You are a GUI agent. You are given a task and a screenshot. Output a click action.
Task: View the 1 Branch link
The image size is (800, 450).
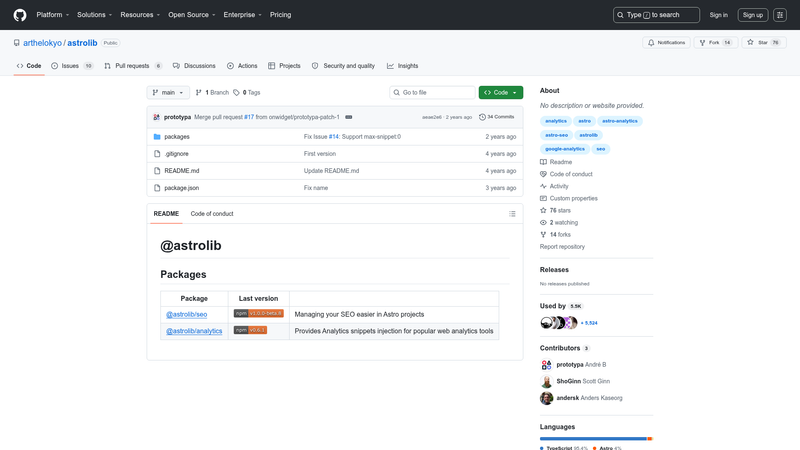pos(212,92)
